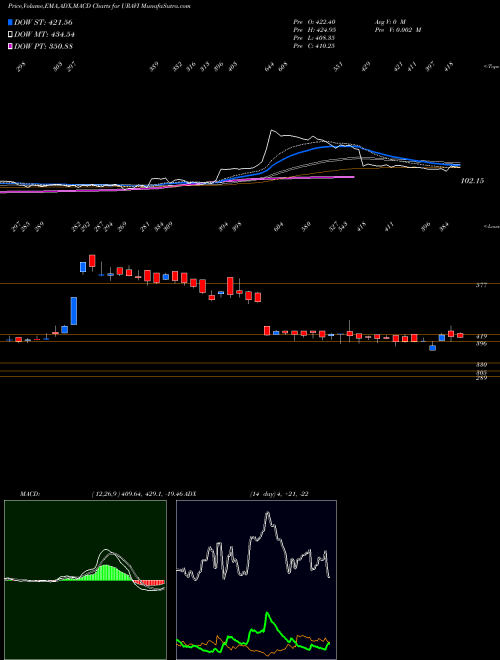This screenshot has height=660, width=500.
Task: Click the MACD heading label
Action: [x=30, y=494]
